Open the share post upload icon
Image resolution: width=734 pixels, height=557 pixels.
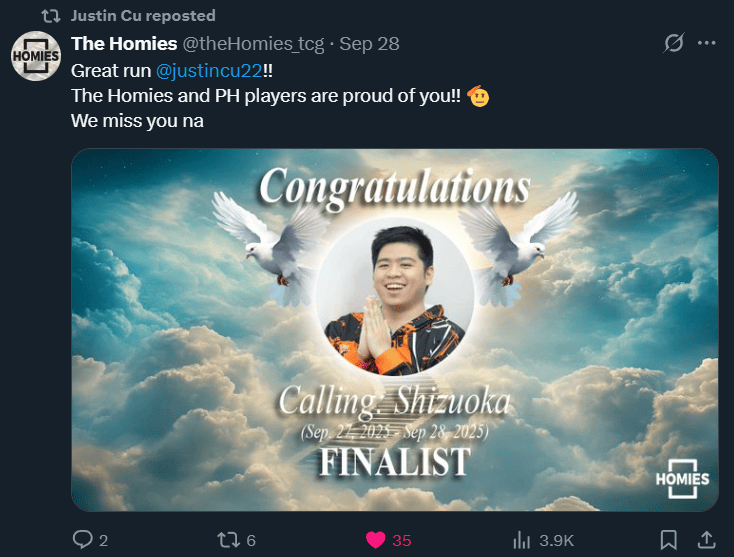pyautogui.click(x=707, y=540)
